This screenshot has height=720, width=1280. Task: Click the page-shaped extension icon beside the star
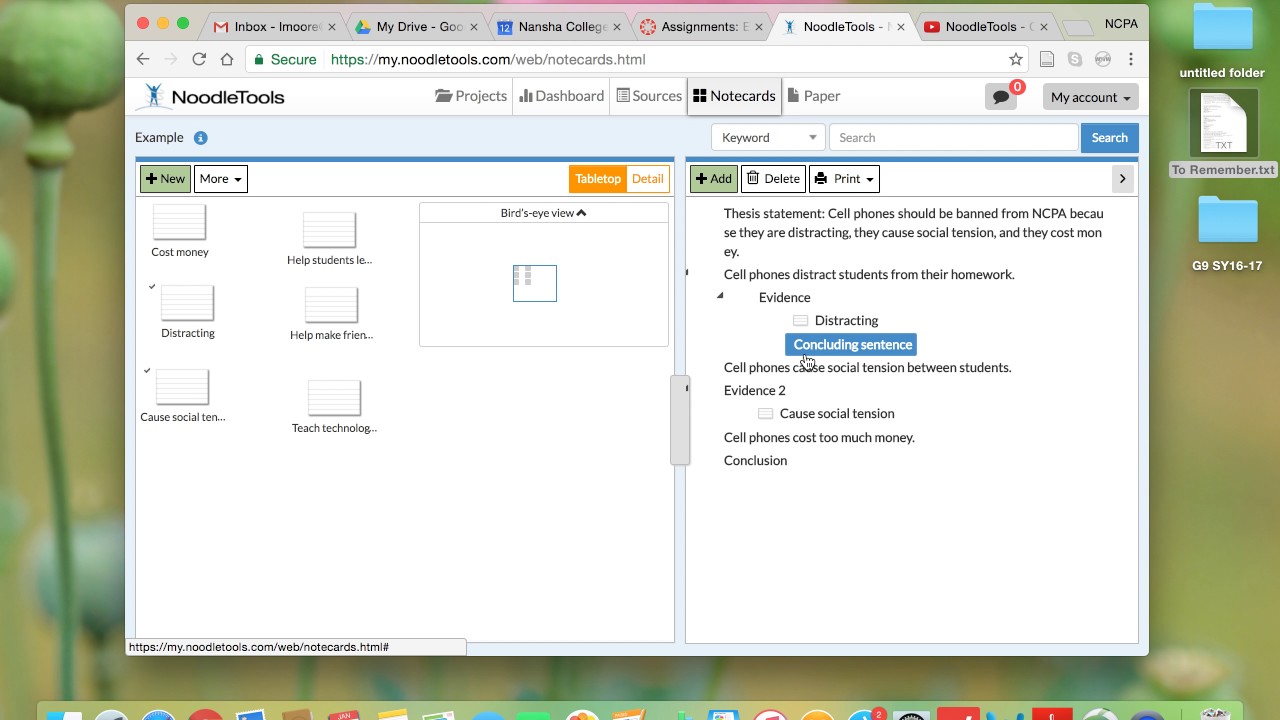point(1047,59)
